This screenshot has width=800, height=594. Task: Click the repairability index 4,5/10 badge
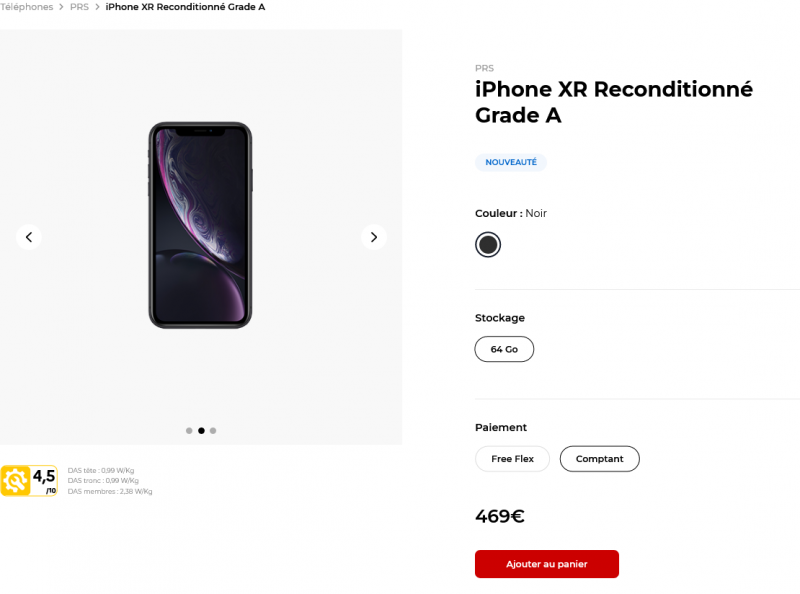(x=29, y=481)
